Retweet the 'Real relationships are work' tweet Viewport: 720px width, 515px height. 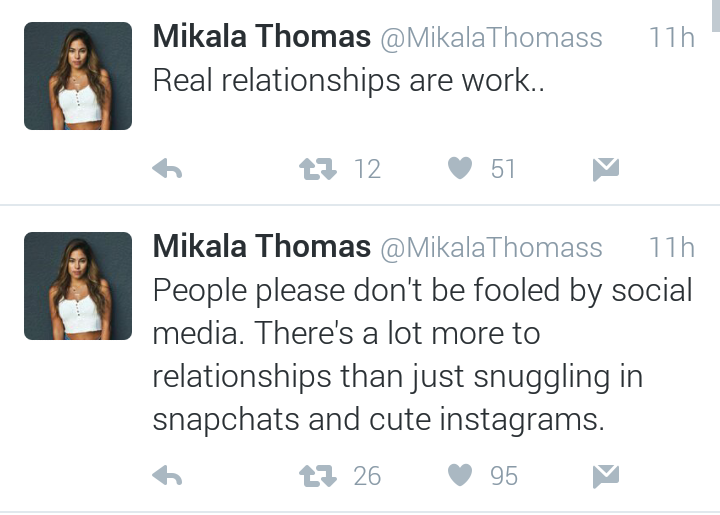(x=318, y=168)
